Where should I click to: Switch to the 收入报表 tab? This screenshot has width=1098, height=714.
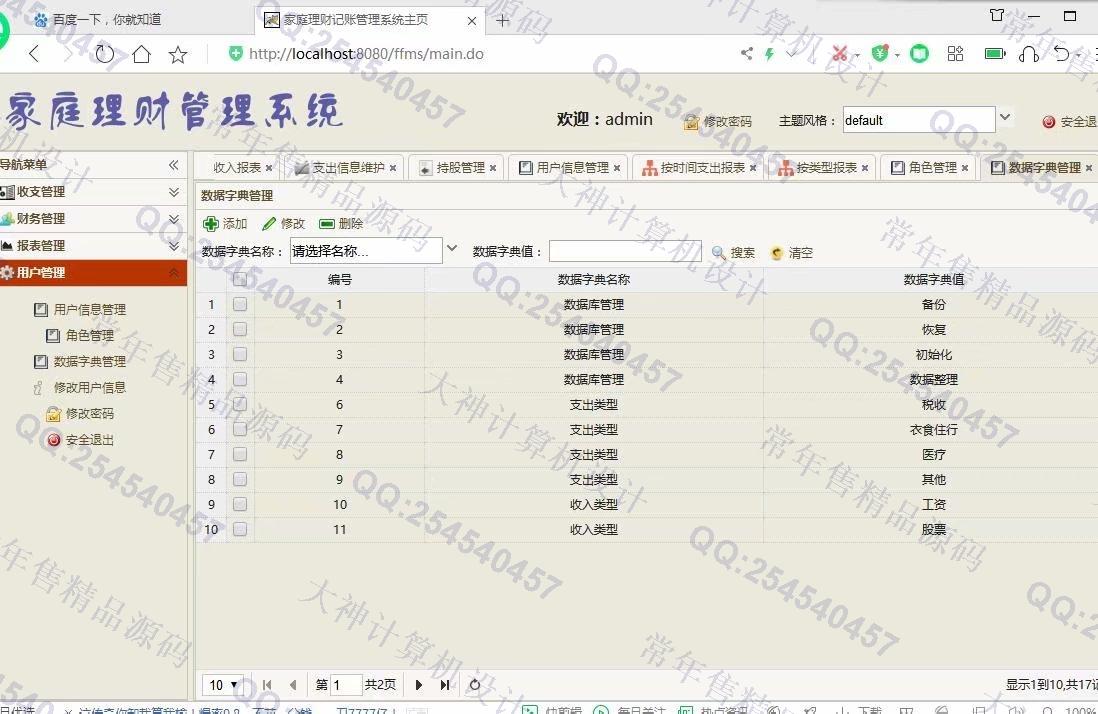(237, 168)
